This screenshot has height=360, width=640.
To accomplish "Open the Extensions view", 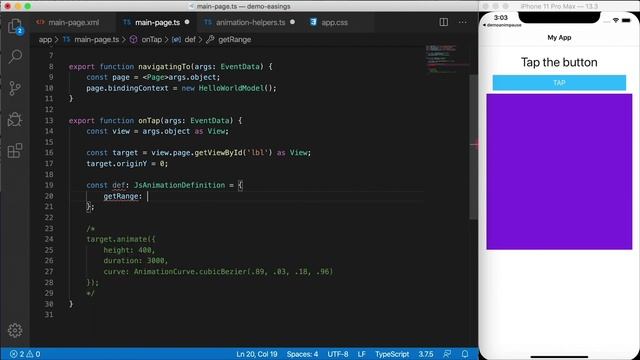I will pyautogui.click(x=15, y=151).
